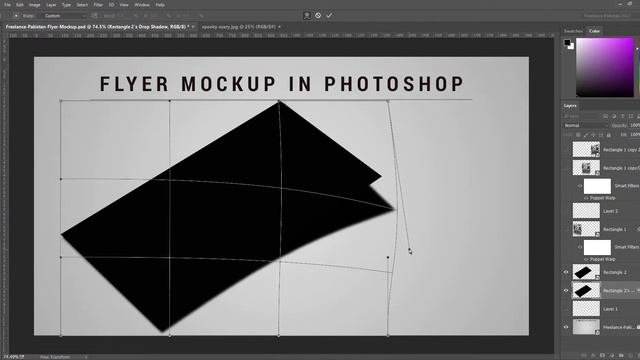Image resolution: width=640 pixels, height=360 pixels.
Task: Toggle the lock all layer icon
Action: (x=609, y=135)
